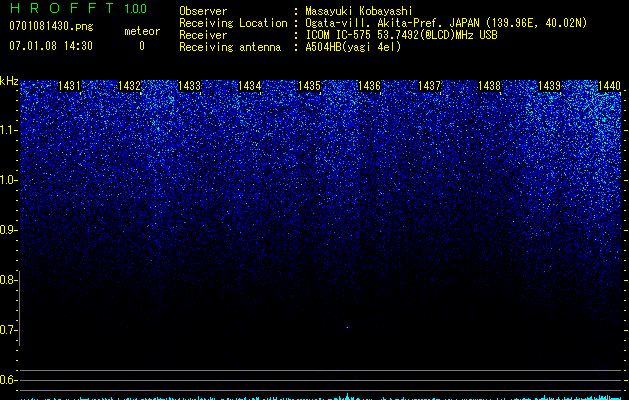This screenshot has height=400, width=629.
Task: Click the kHz axis unit label
Action: [9, 81]
